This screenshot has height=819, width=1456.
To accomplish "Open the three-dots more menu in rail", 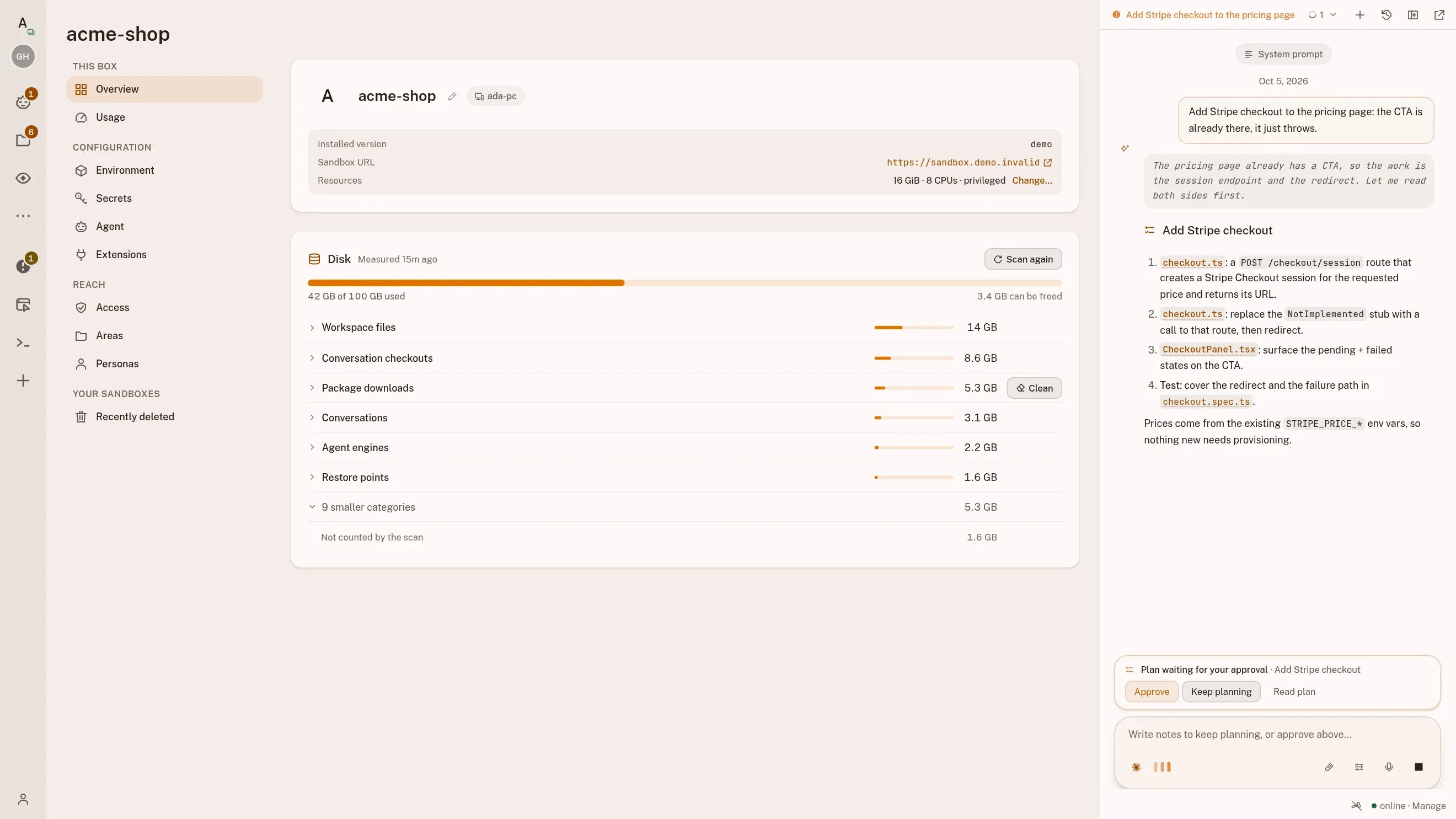I will [23, 216].
